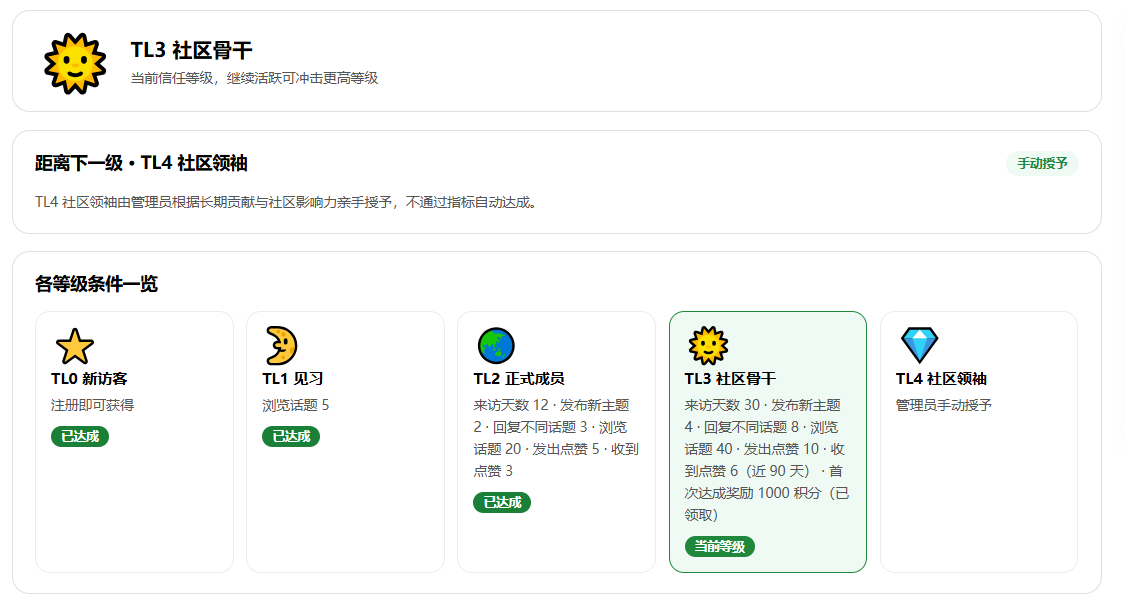Click the TL1 见习 moon icon
Image resolution: width=1125 pixels, height=609 pixels.
(281, 346)
